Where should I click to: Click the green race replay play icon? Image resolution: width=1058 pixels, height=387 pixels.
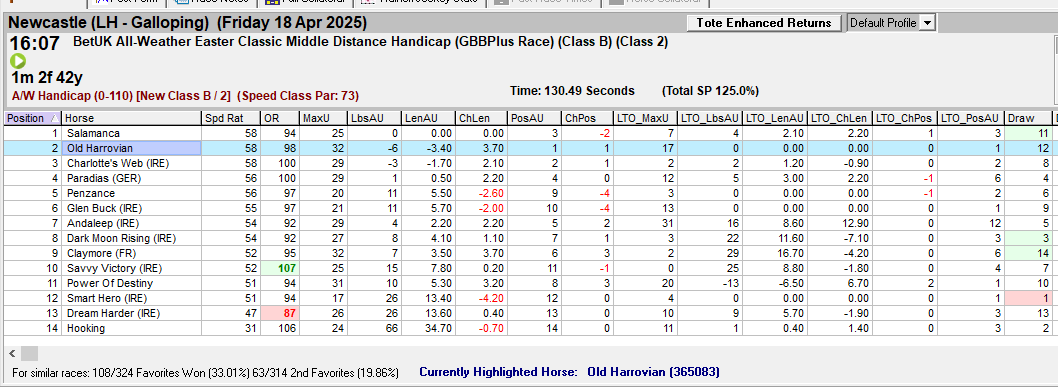18,61
